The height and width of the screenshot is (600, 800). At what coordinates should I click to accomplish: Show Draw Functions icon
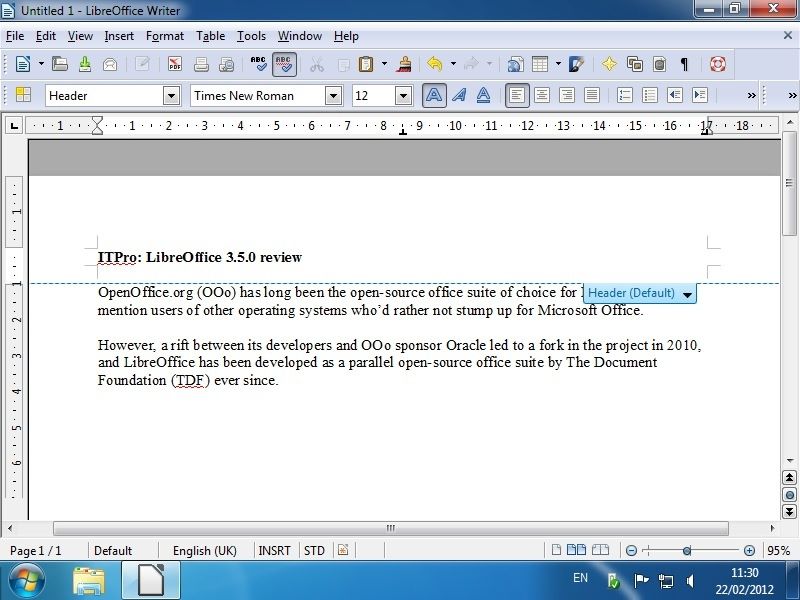pyautogui.click(x=576, y=64)
